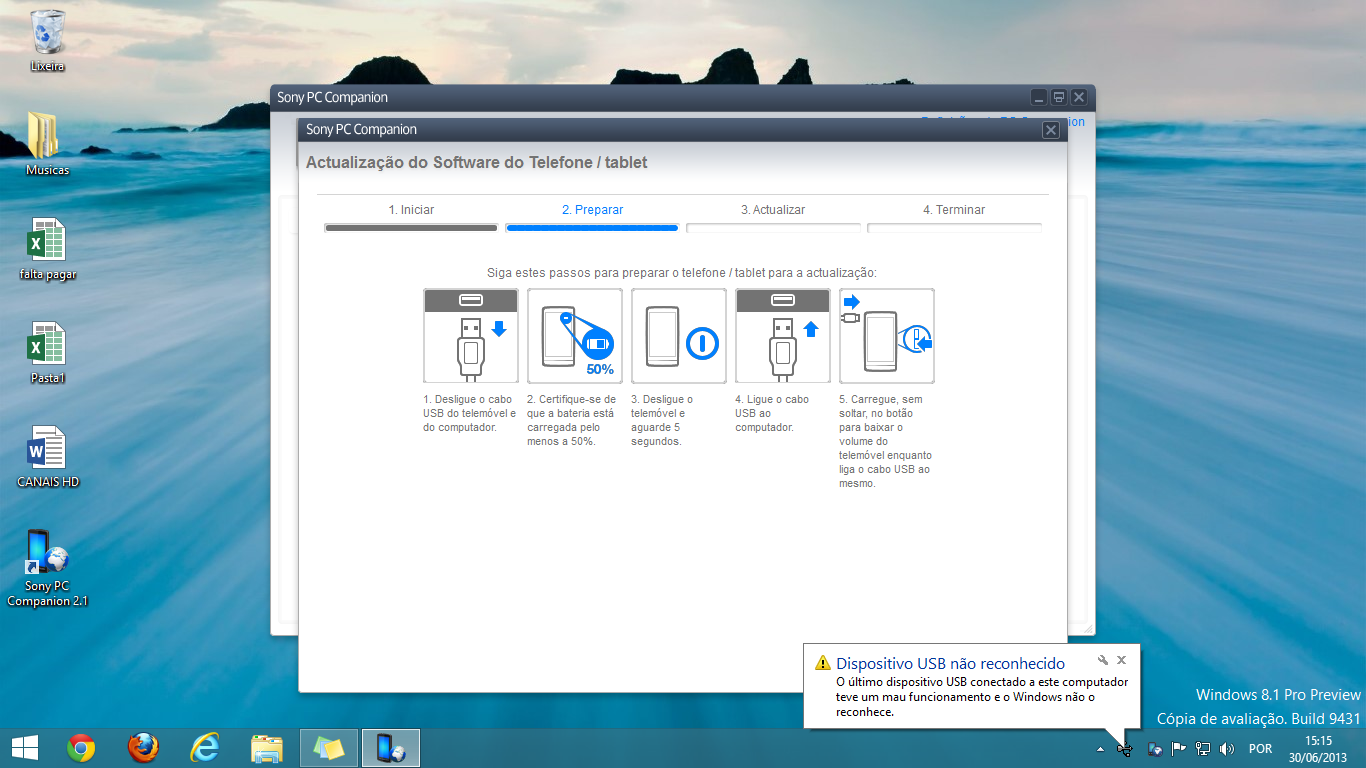Screen dimensions: 1366x768
Task: Open the Lixeira recycle bin icon
Action: (47, 40)
